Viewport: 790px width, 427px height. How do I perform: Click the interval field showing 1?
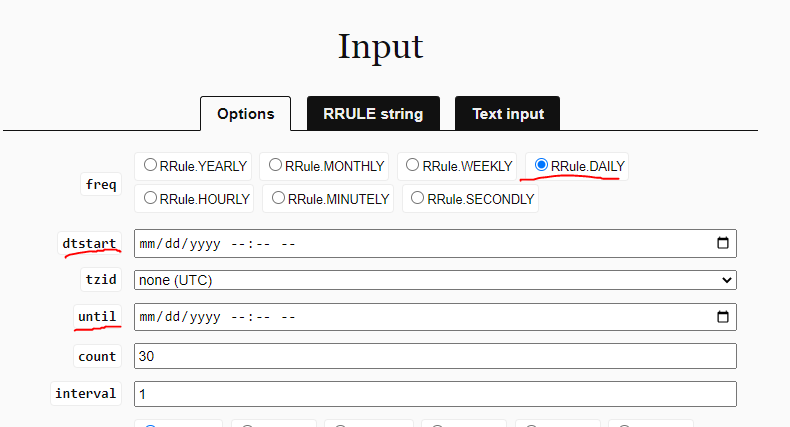(435, 394)
